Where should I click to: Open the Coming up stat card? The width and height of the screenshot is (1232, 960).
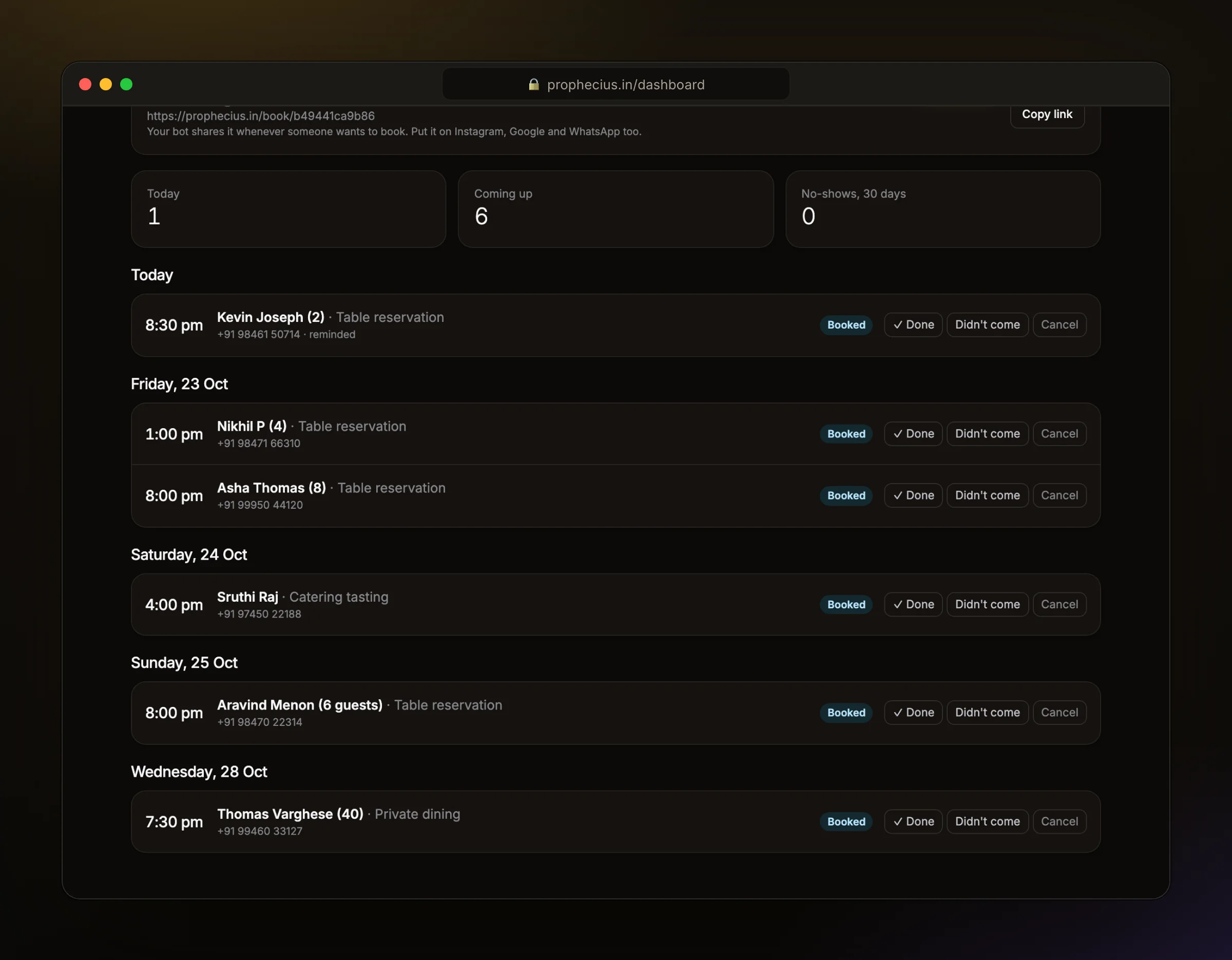click(615, 209)
